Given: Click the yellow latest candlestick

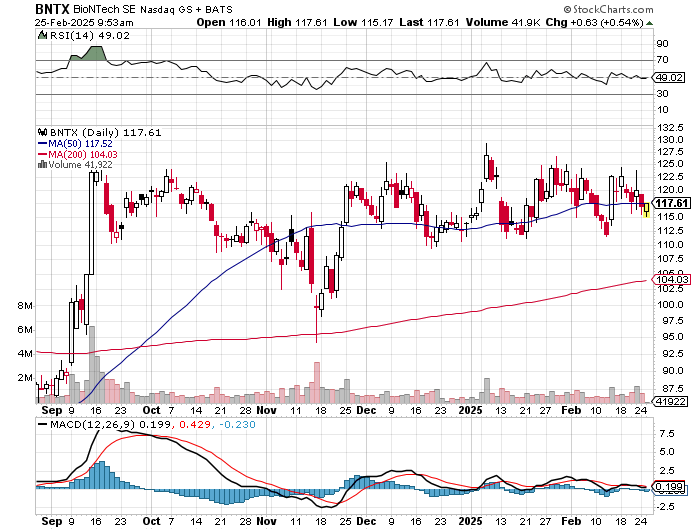Looking at the screenshot, I should coord(646,209).
